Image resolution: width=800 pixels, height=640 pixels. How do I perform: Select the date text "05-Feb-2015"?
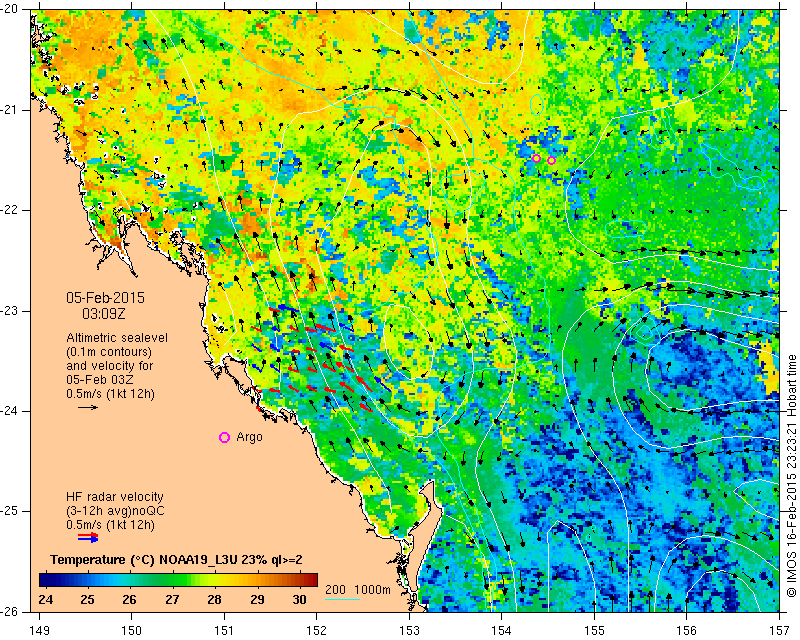pos(106,298)
